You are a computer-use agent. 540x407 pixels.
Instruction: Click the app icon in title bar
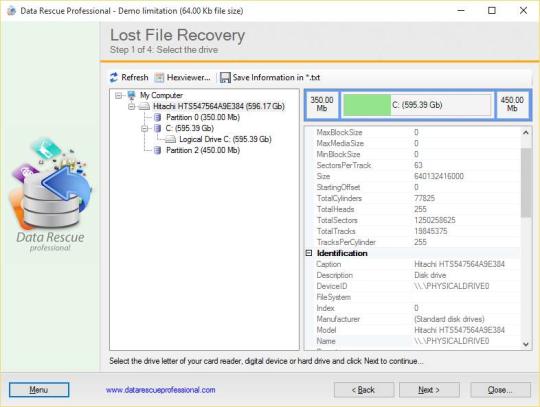point(11,11)
